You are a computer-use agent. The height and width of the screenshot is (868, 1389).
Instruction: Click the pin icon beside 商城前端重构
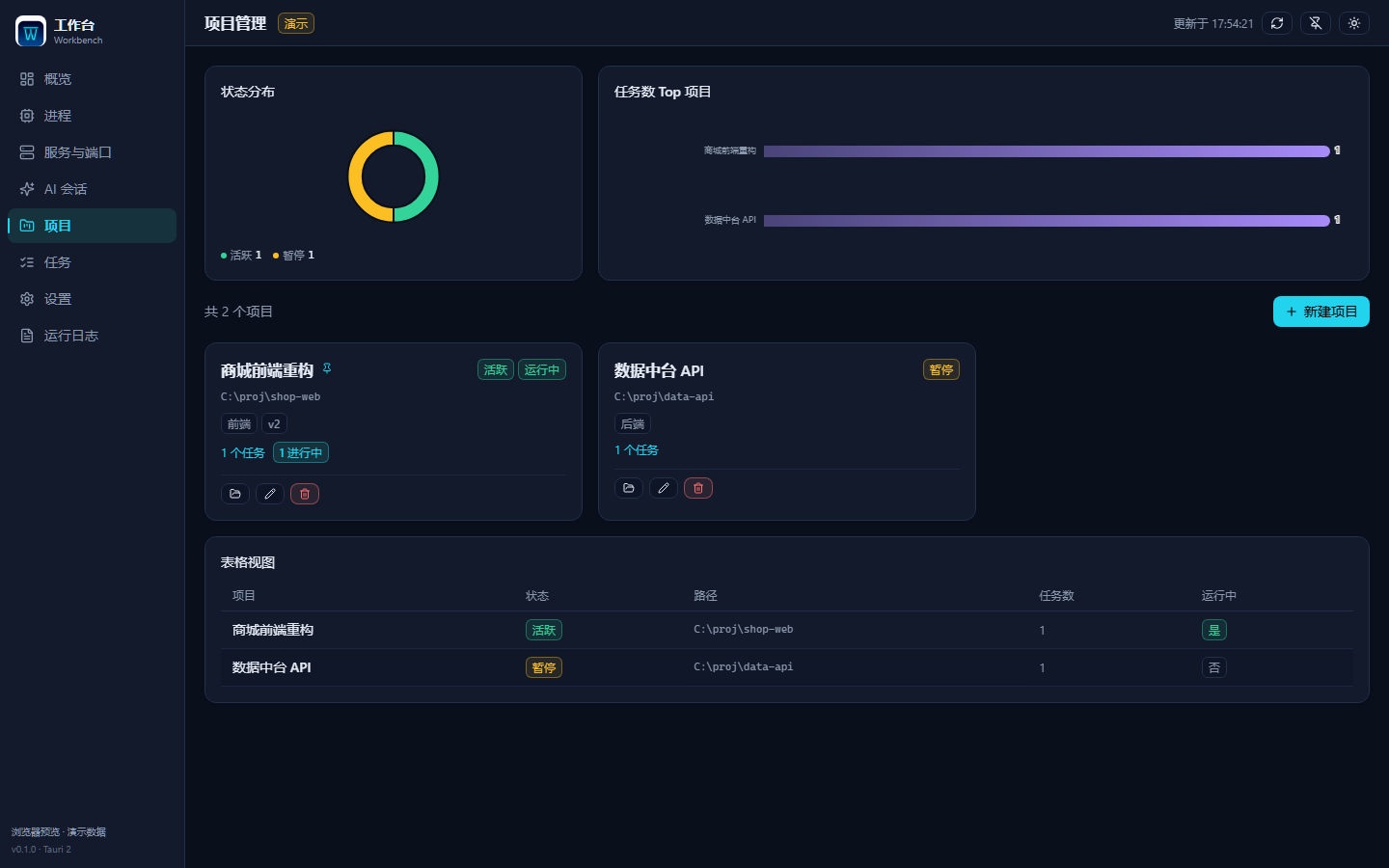(x=327, y=367)
